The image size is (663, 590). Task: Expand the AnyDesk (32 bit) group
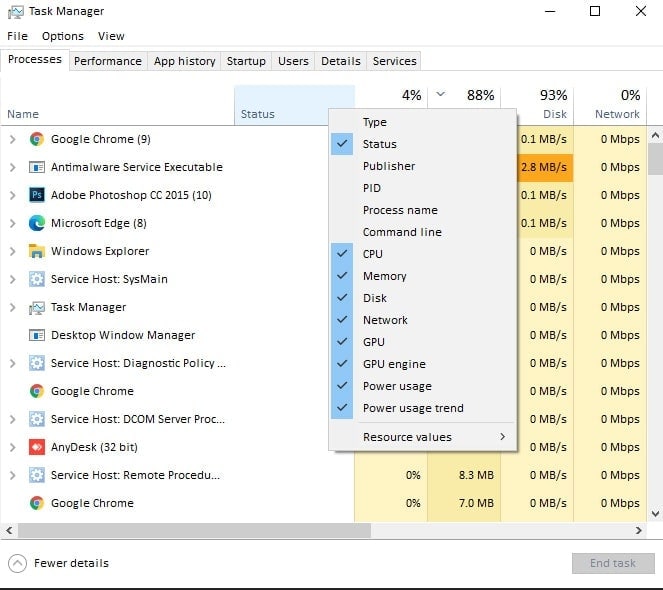point(13,447)
